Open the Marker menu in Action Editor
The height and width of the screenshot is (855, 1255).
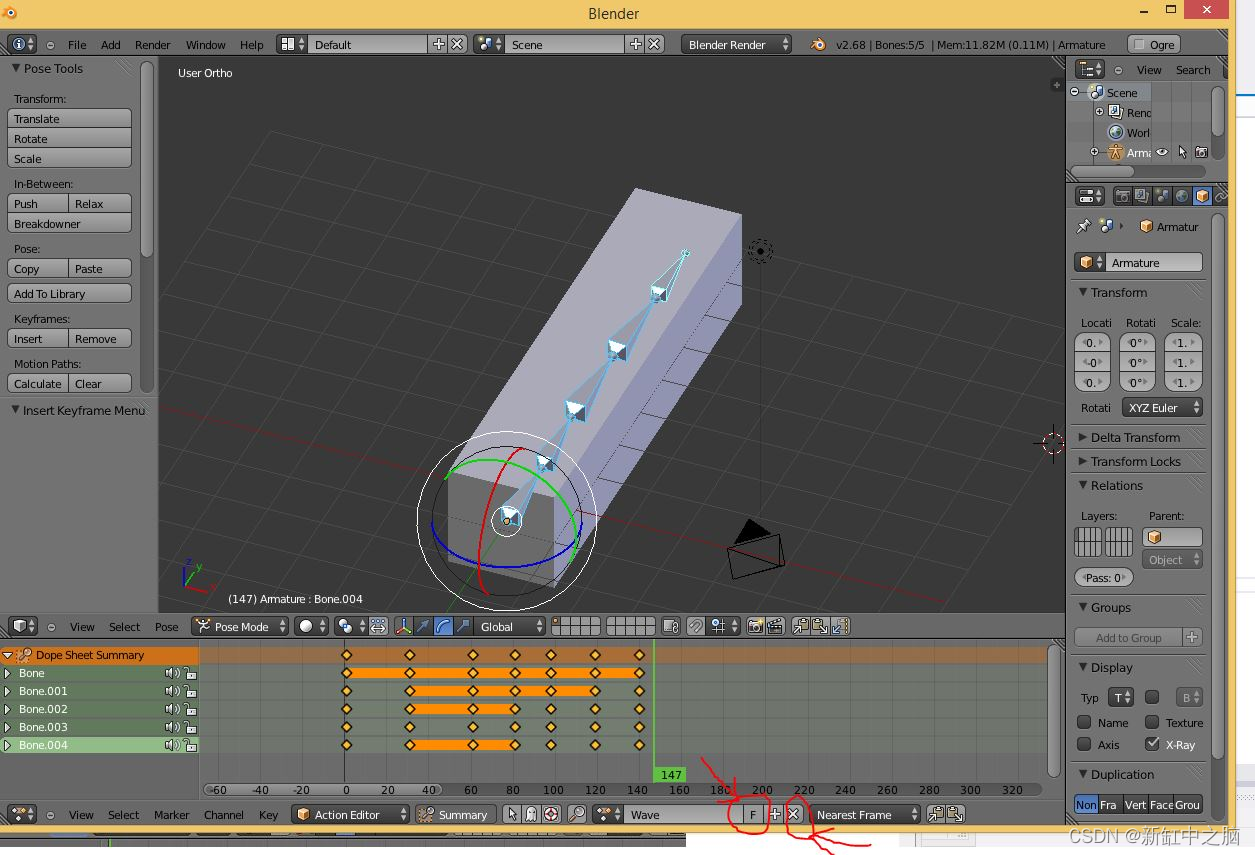(172, 815)
